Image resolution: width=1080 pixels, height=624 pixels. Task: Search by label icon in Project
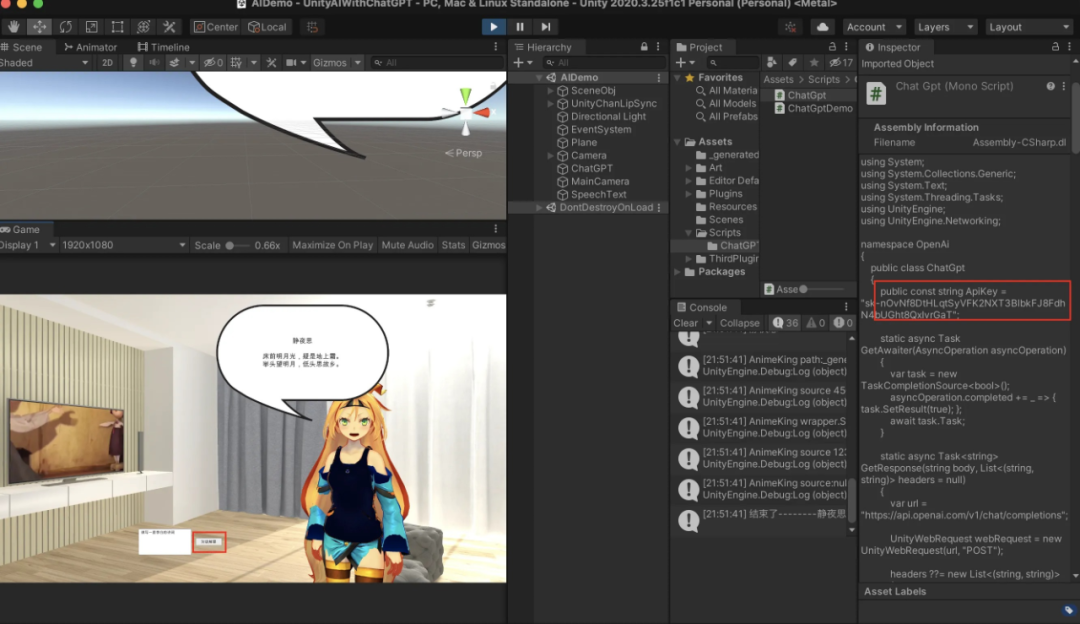793,63
